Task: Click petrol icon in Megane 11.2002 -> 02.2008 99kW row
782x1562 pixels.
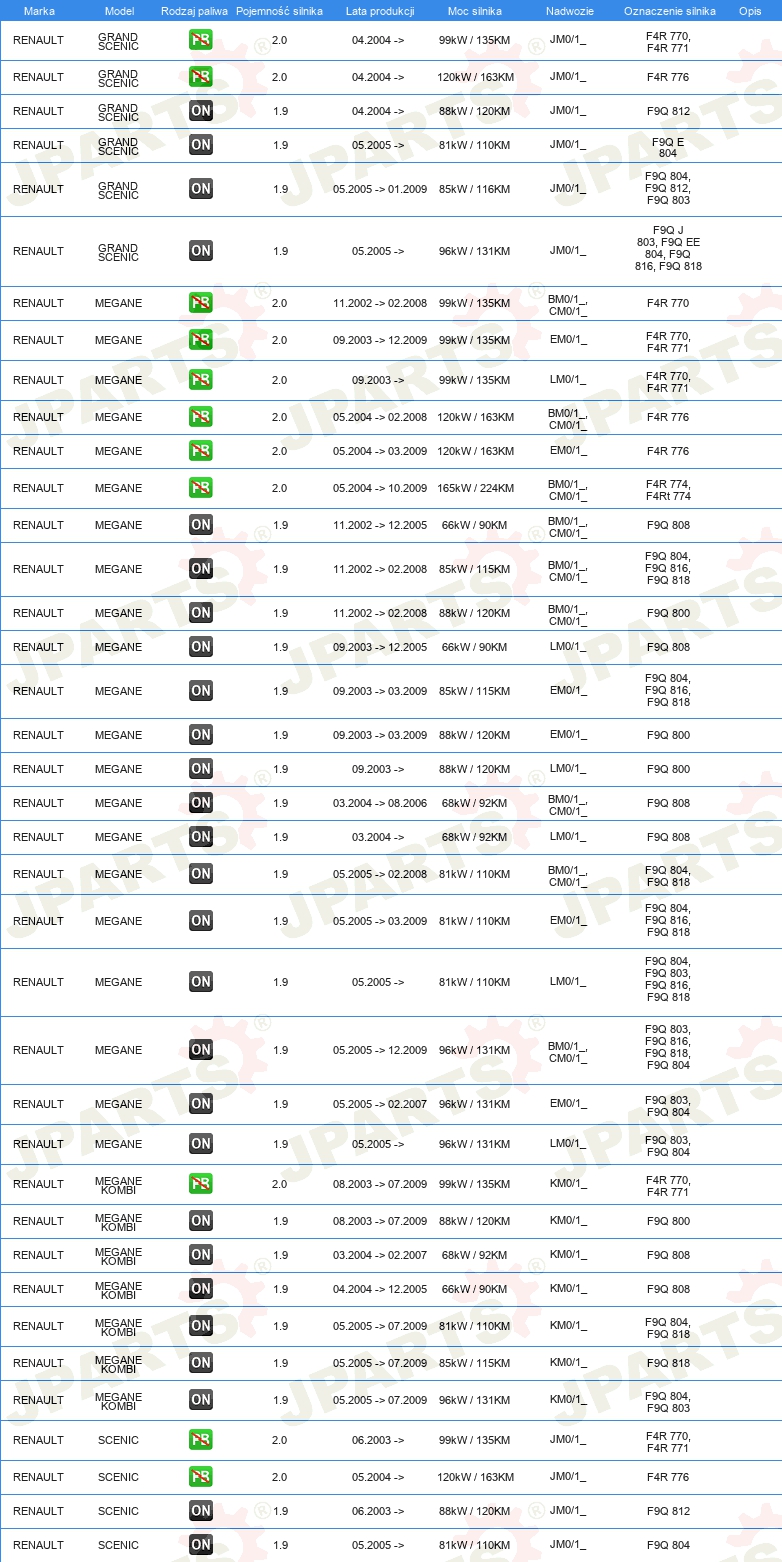Action: coord(201,303)
